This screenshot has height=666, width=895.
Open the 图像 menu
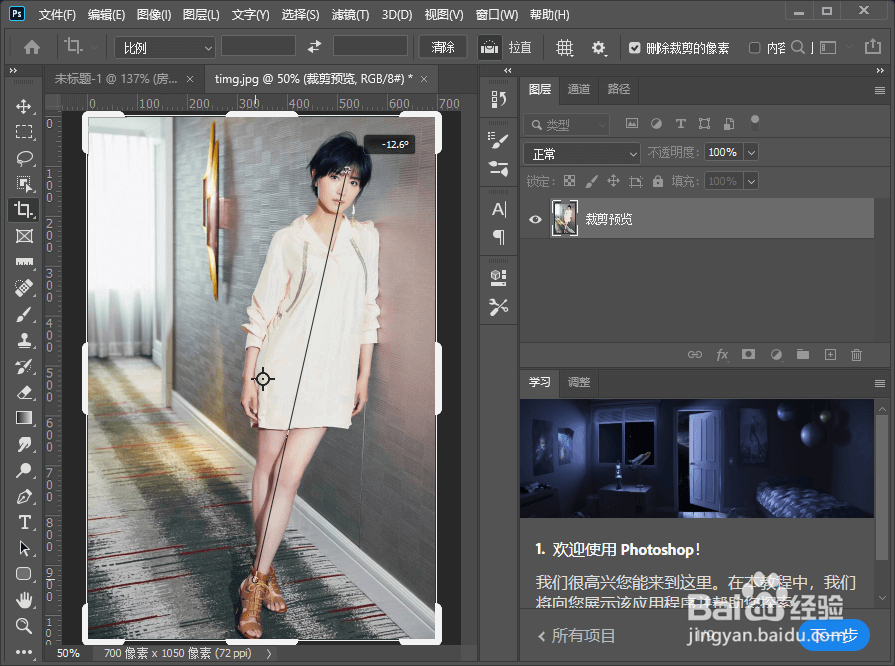[154, 15]
